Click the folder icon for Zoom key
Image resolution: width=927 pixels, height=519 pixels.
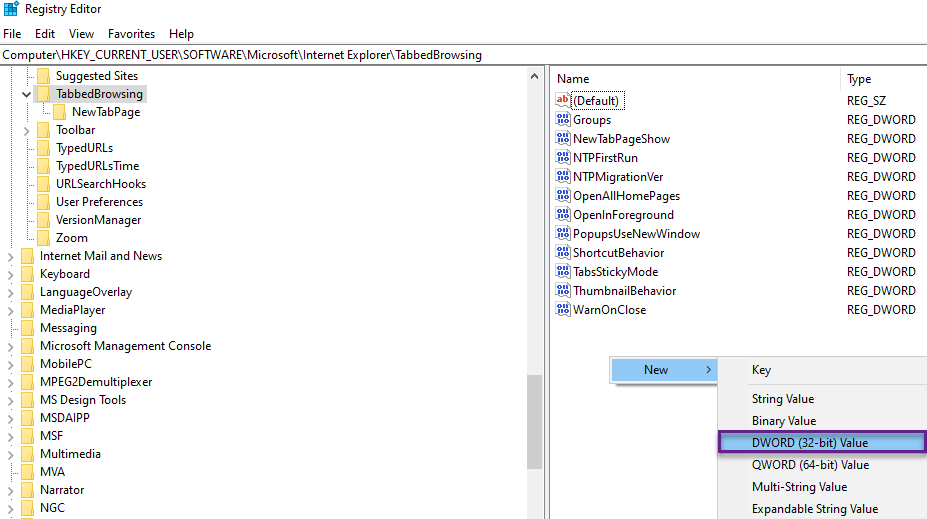(x=43, y=238)
